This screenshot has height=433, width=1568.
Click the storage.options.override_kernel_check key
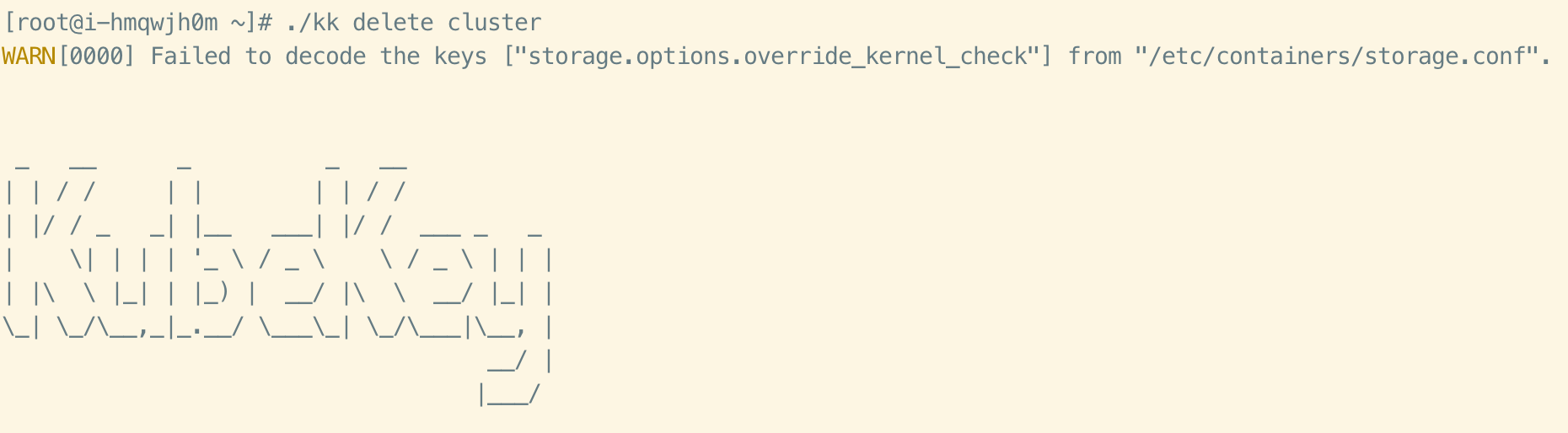(777, 56)
